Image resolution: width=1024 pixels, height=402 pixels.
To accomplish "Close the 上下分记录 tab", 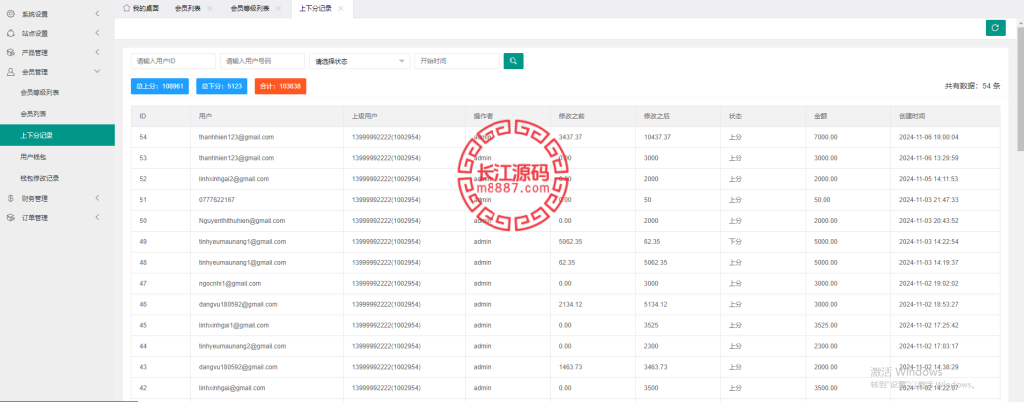I will [340, 8].
